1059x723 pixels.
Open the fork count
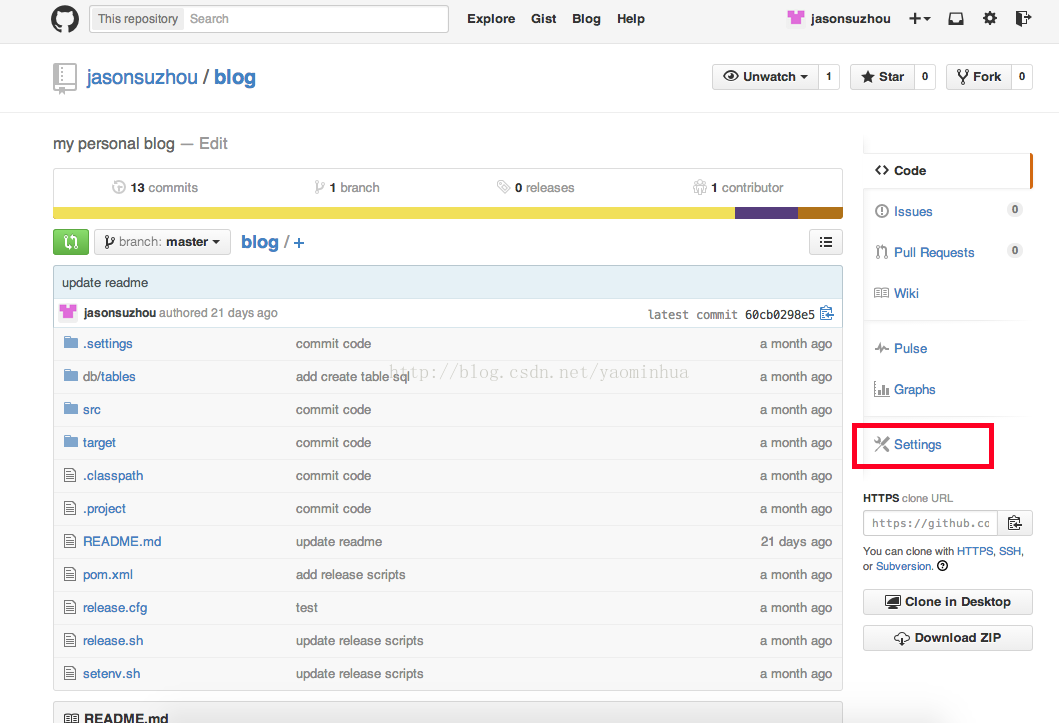tap(1022, 77)
